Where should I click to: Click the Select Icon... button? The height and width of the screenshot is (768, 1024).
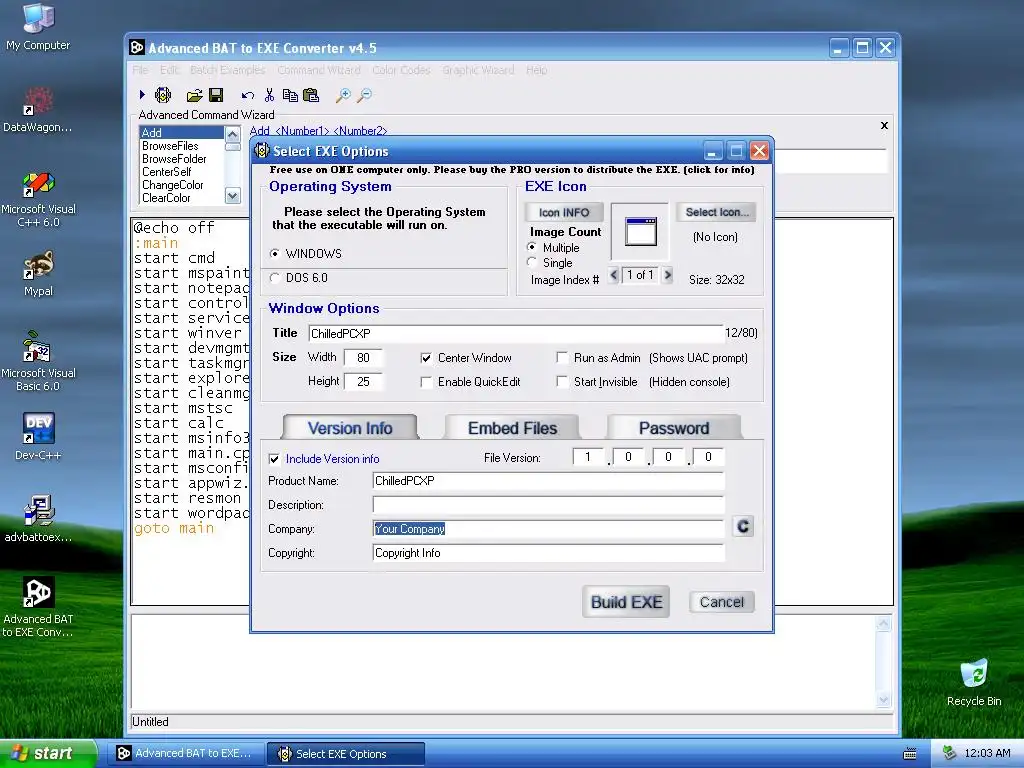[716, 212]
